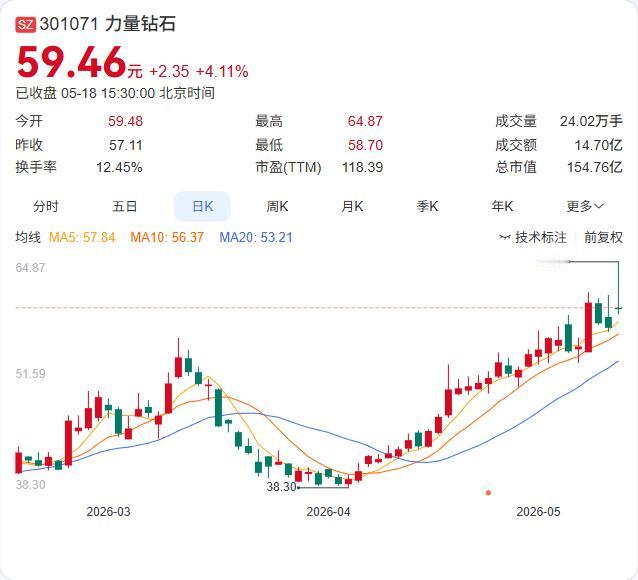This screenshot has height=580, width=638.
Task: Click the 技术标注 button
Action: 533,237
